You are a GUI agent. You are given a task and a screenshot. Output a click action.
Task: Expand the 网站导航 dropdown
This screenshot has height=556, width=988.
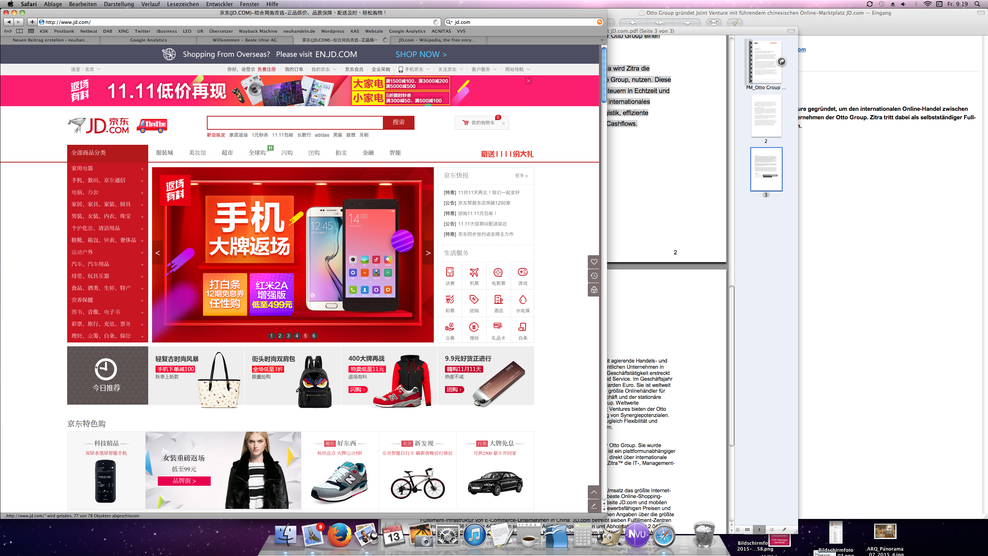pyautogui.click(x=517, y=69)
